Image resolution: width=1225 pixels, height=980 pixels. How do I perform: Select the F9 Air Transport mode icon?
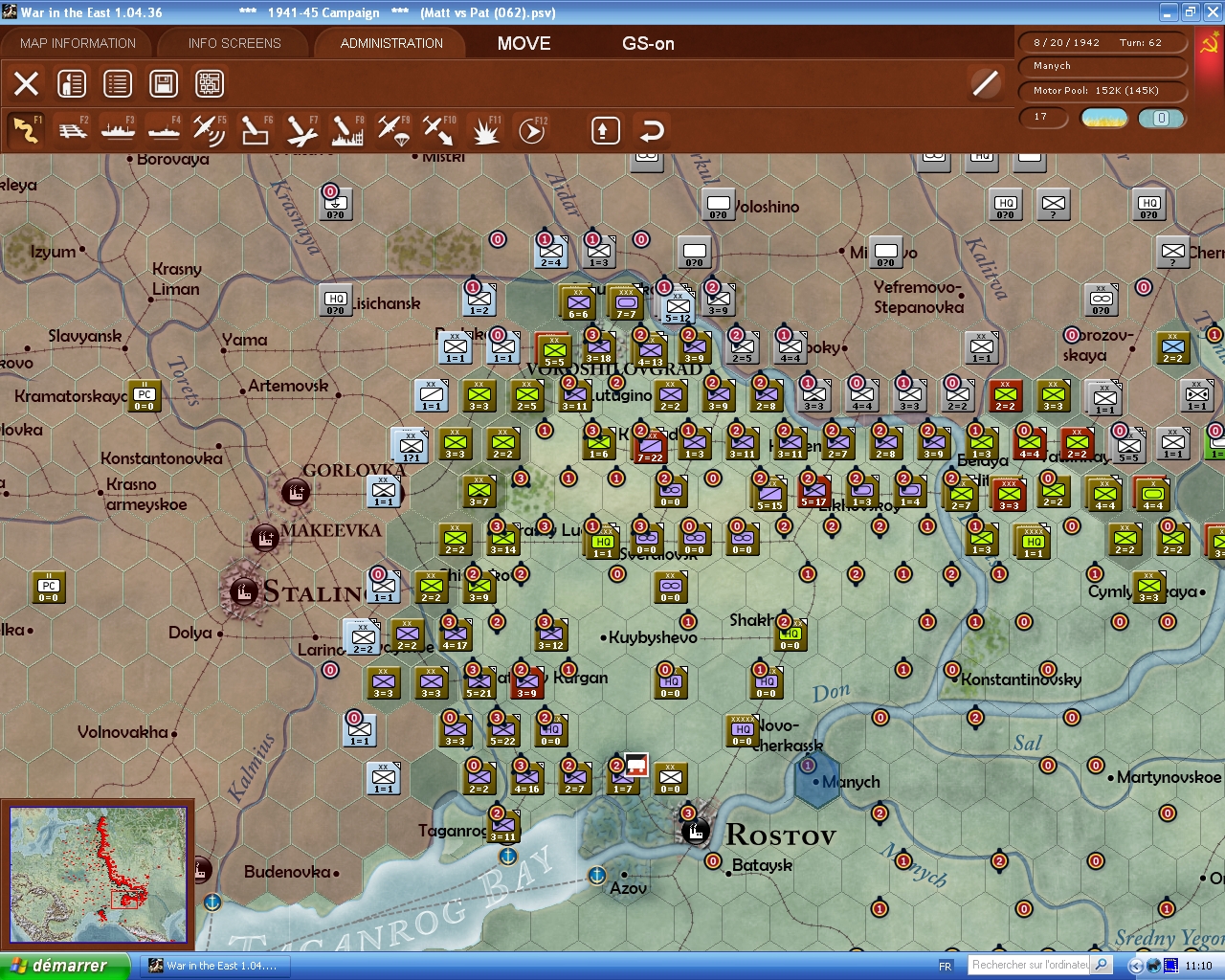pos(393,130)
